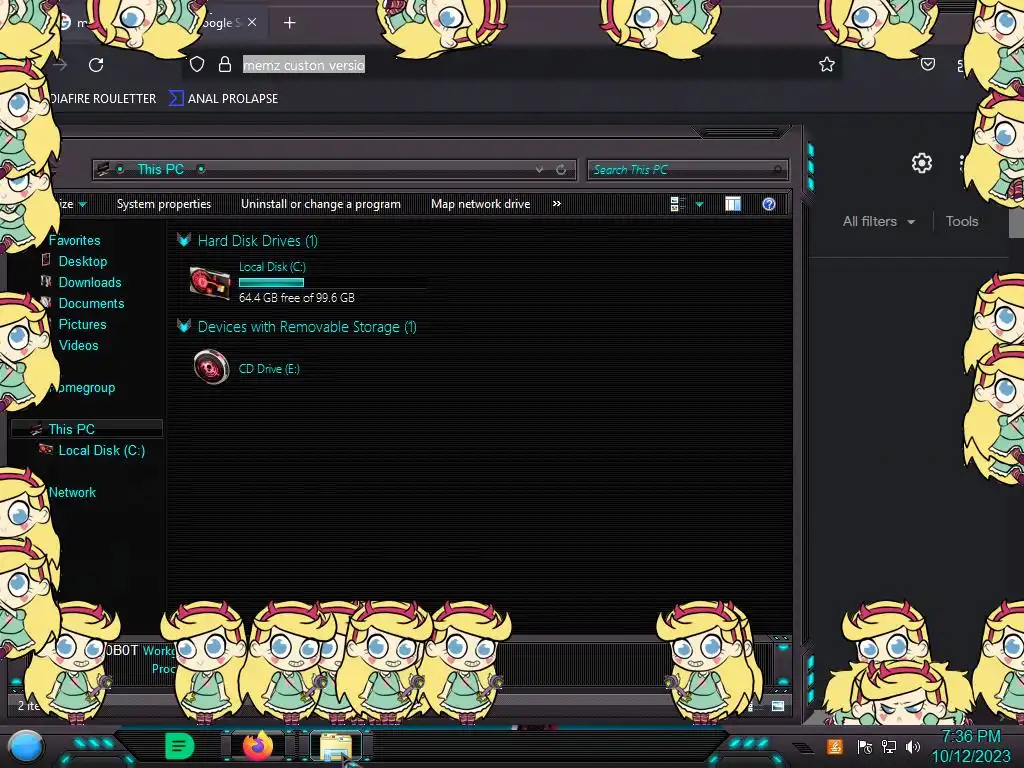1024x768 pixels.
Task: Open Organize menu dropdown arrow
Action: click(82, 204)
